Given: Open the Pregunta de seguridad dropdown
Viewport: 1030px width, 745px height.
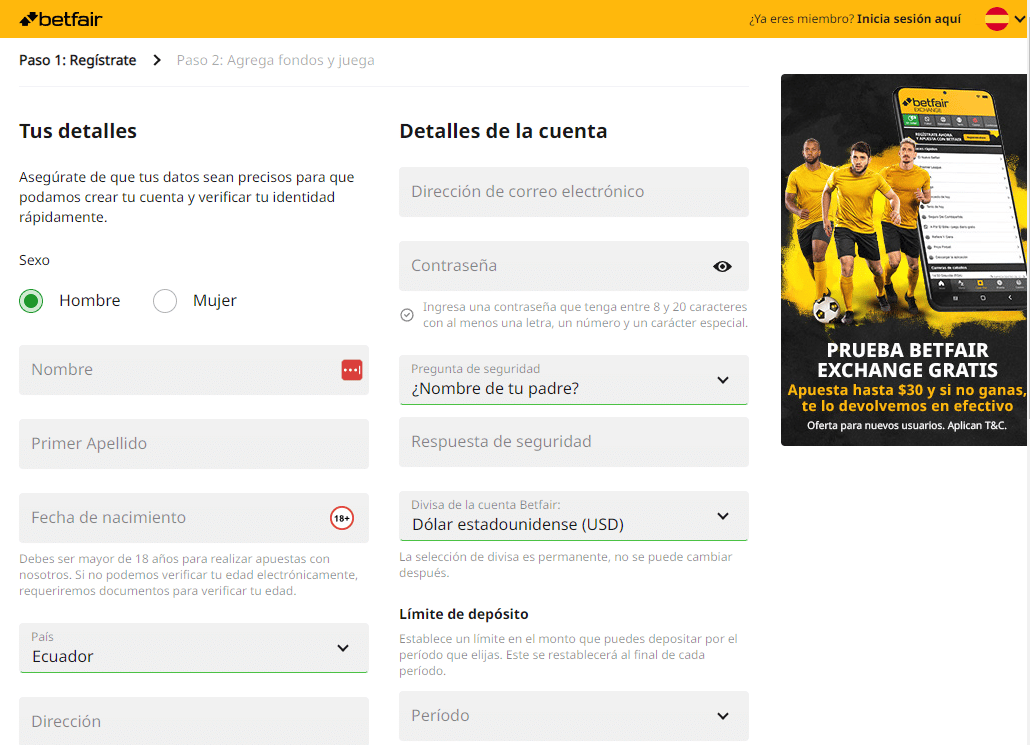Looking at the screenshot, I should pos(573,380).
